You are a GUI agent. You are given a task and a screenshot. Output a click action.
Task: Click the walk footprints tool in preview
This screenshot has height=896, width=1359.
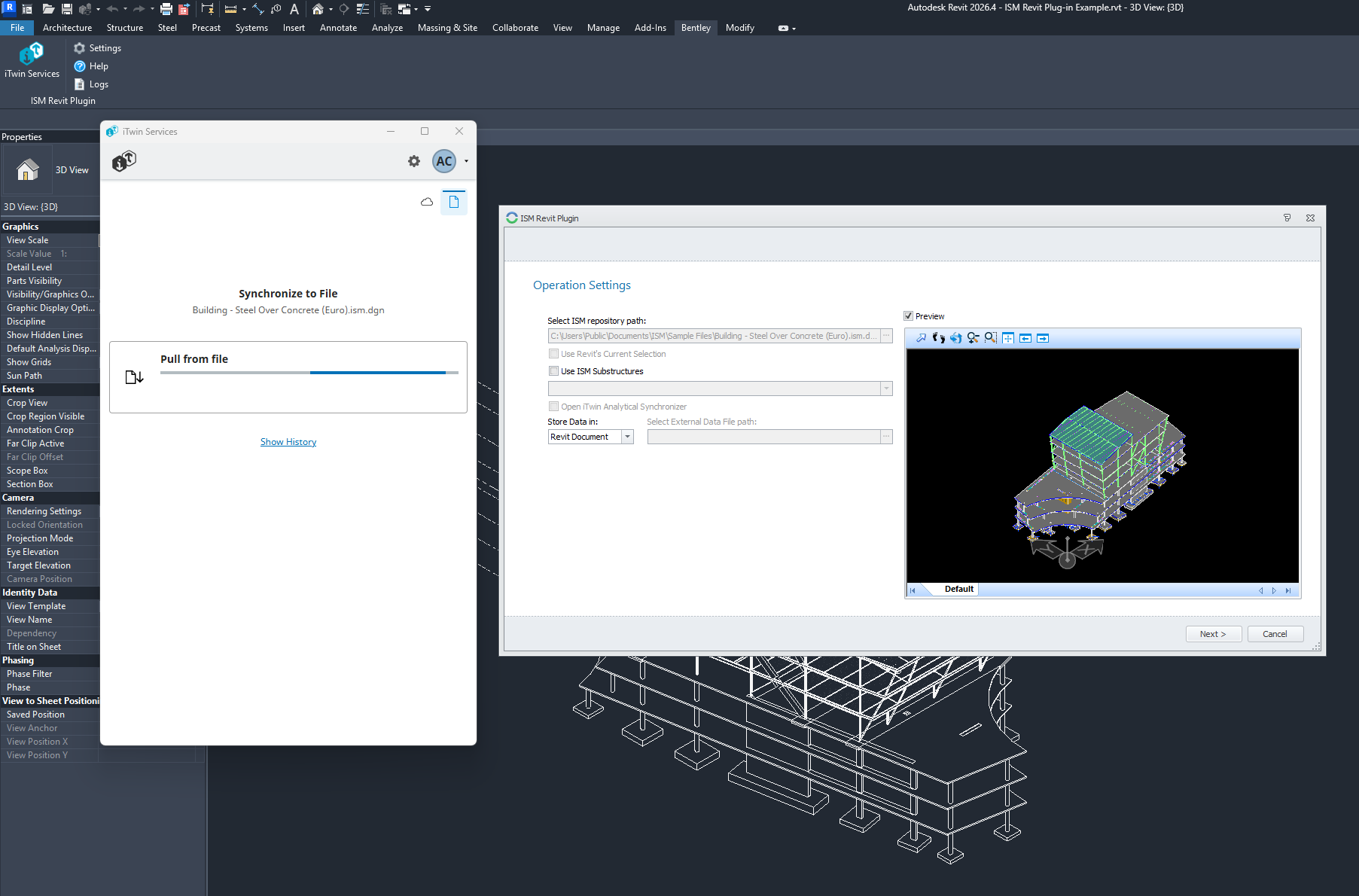[x=938, y=338]
